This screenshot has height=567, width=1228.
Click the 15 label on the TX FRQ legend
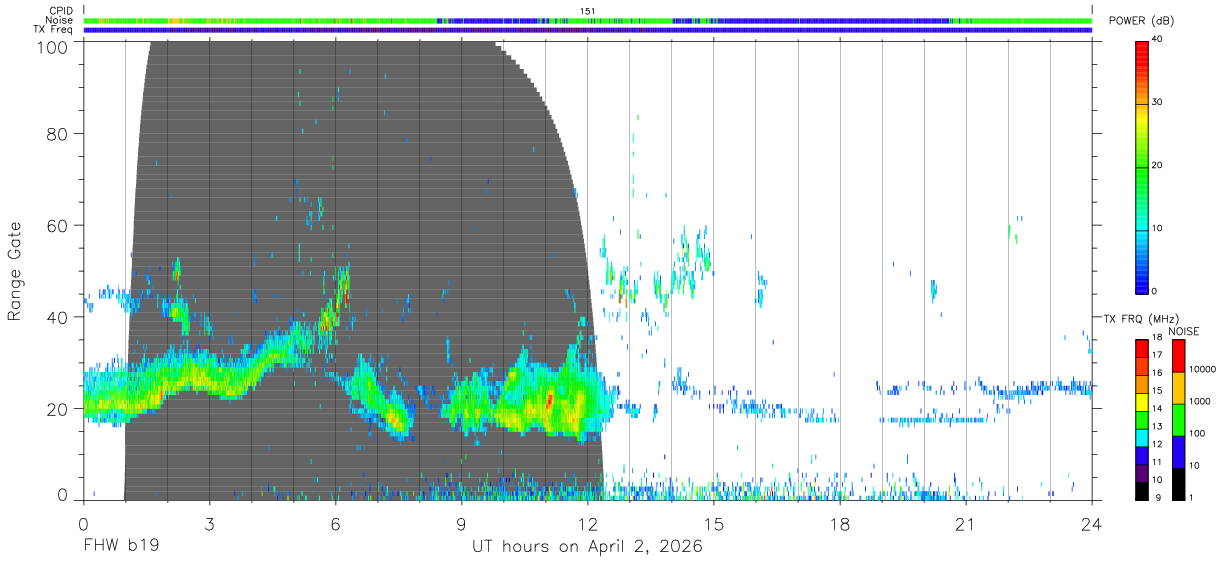pos(1157,391)
